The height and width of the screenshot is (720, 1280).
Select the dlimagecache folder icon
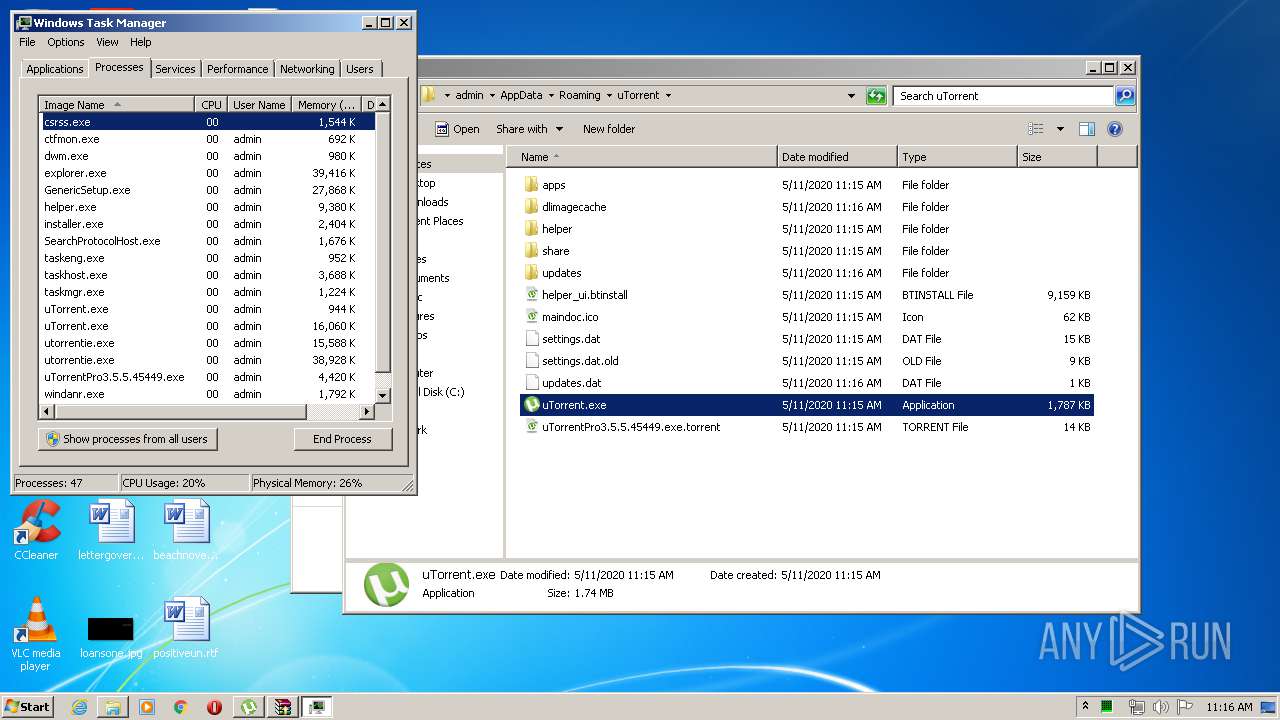tap(531, 207)
